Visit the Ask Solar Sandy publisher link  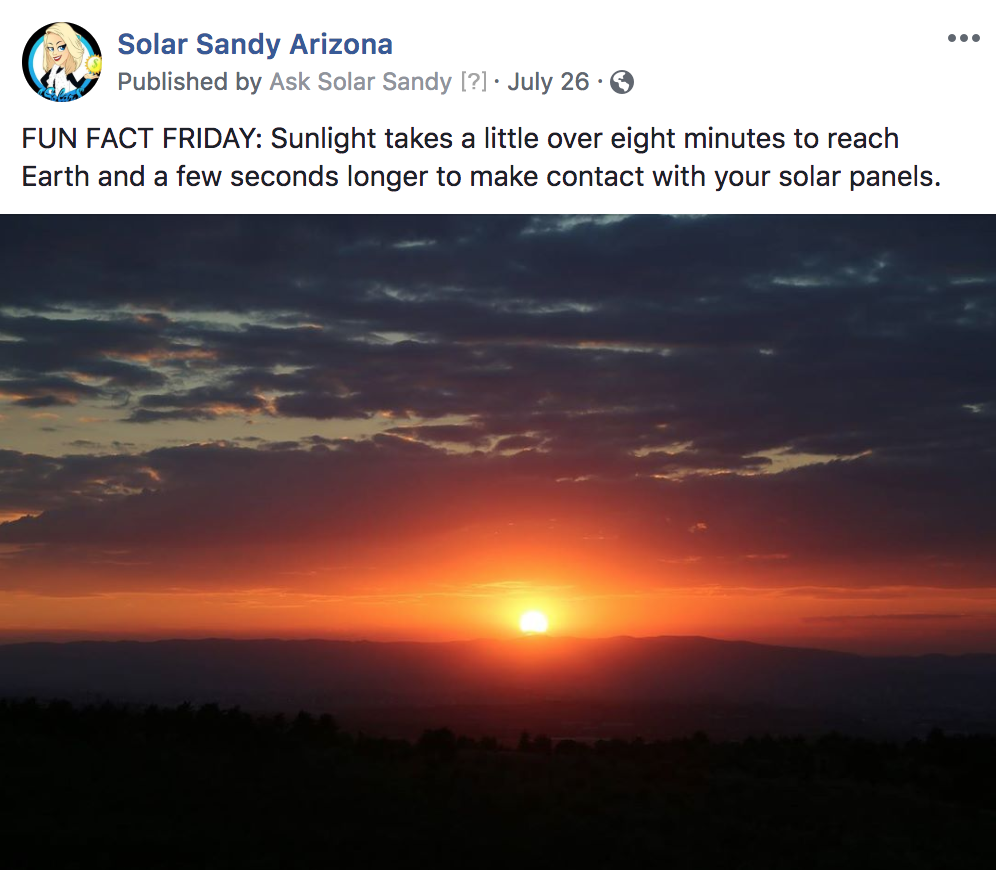pos(360,82)
